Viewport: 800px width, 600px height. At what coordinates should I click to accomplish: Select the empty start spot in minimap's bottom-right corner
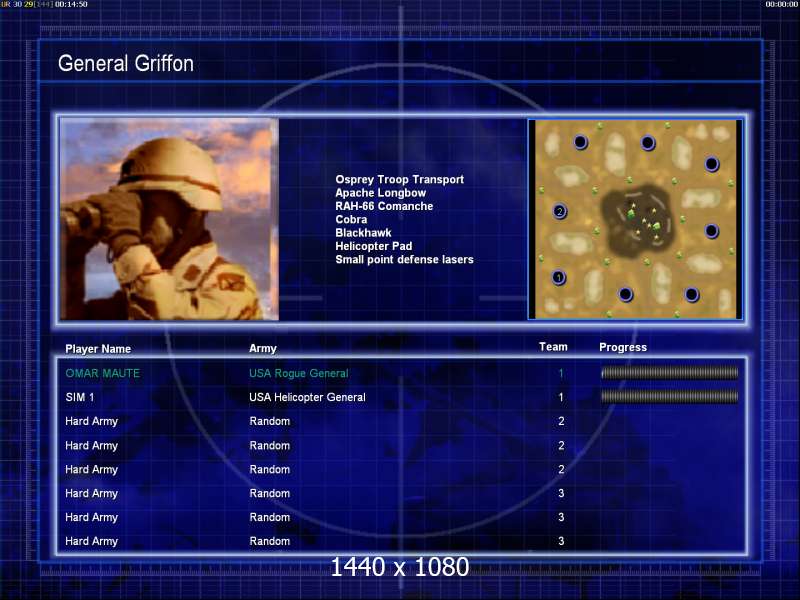(692, 294)
